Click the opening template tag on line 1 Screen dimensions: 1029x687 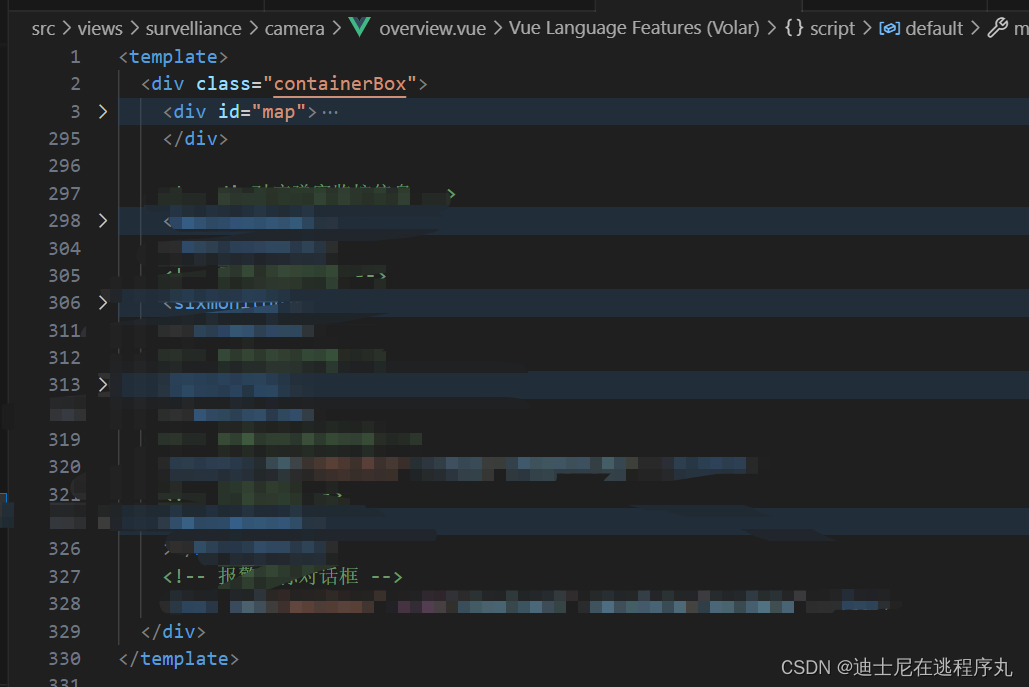(x=173, y=57)
